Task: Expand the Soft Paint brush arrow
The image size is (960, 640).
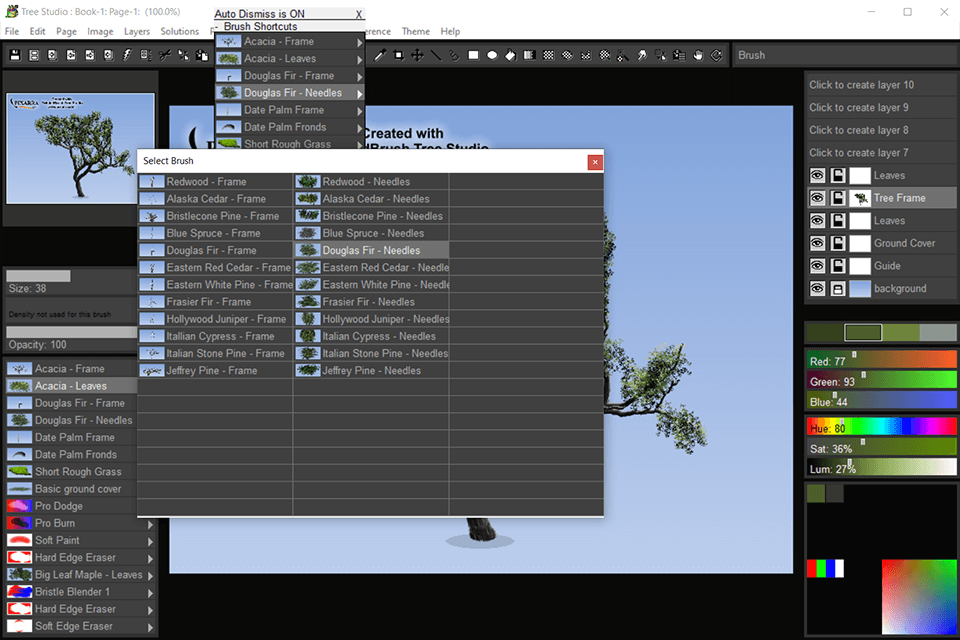Action: [x=150, y=541]
